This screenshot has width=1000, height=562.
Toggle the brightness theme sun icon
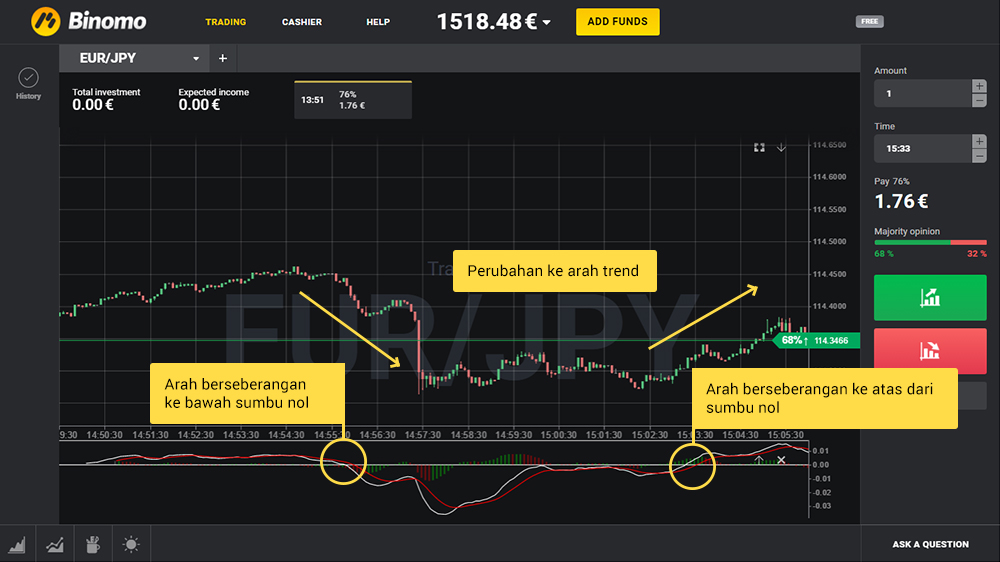[x=131, y=544]
